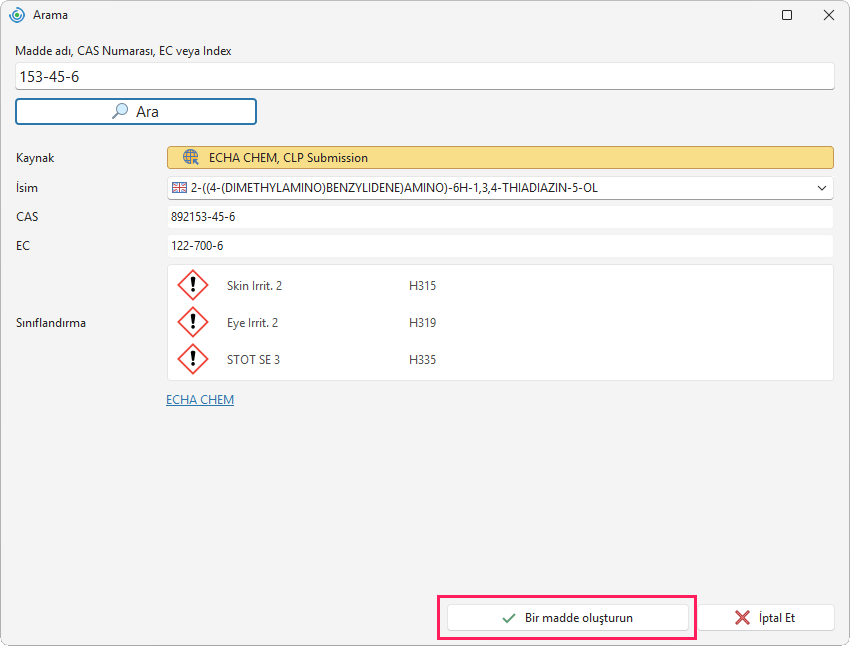Click the CAS number field 892153-45-6

500,217
